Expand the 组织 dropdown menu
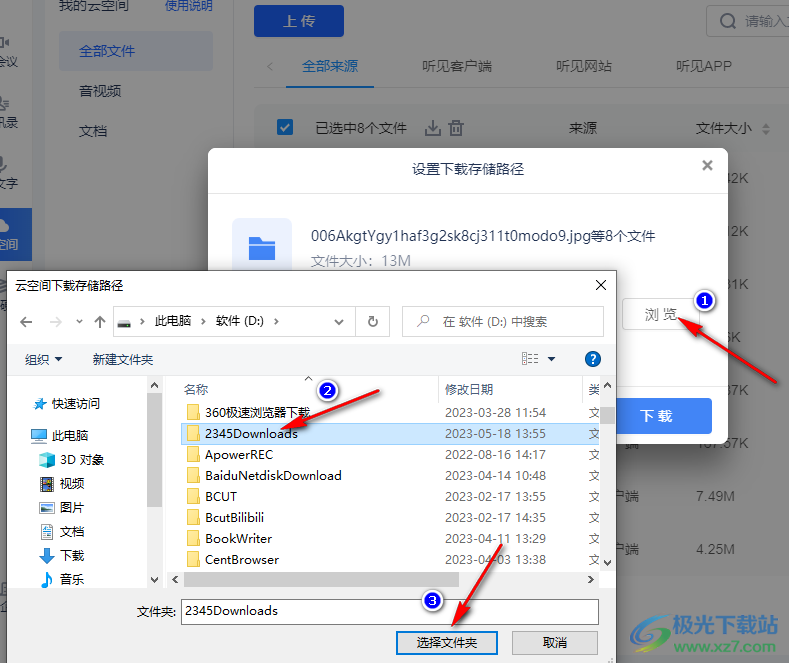 (x=43, y=359)
